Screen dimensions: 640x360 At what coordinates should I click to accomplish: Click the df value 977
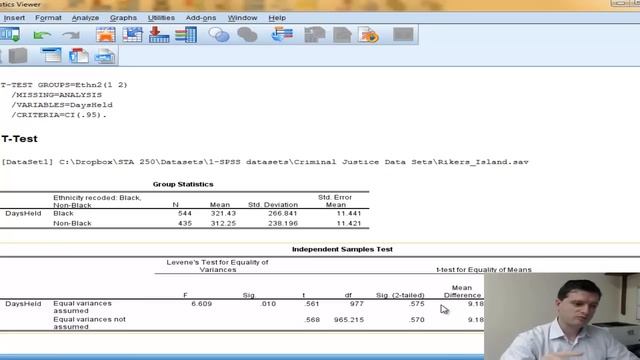(356, 304)
